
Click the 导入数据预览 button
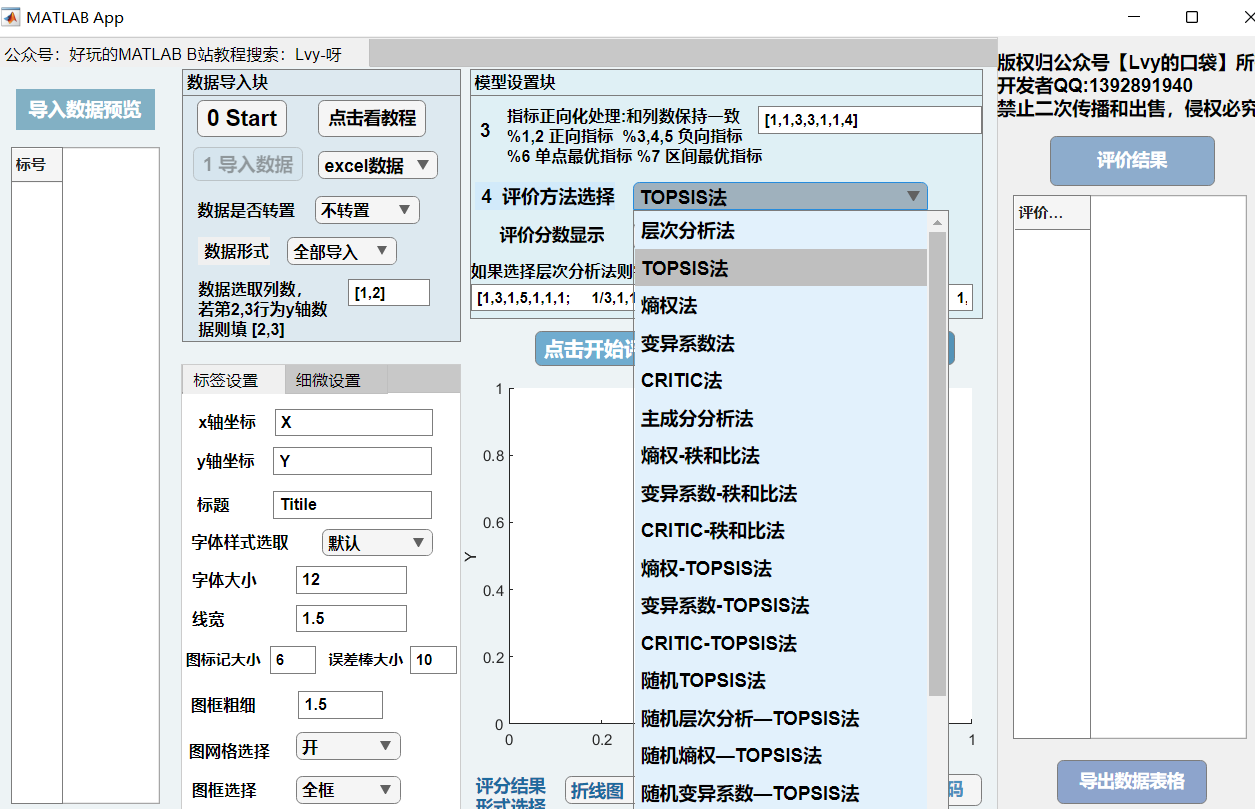[x=85, y=110]
